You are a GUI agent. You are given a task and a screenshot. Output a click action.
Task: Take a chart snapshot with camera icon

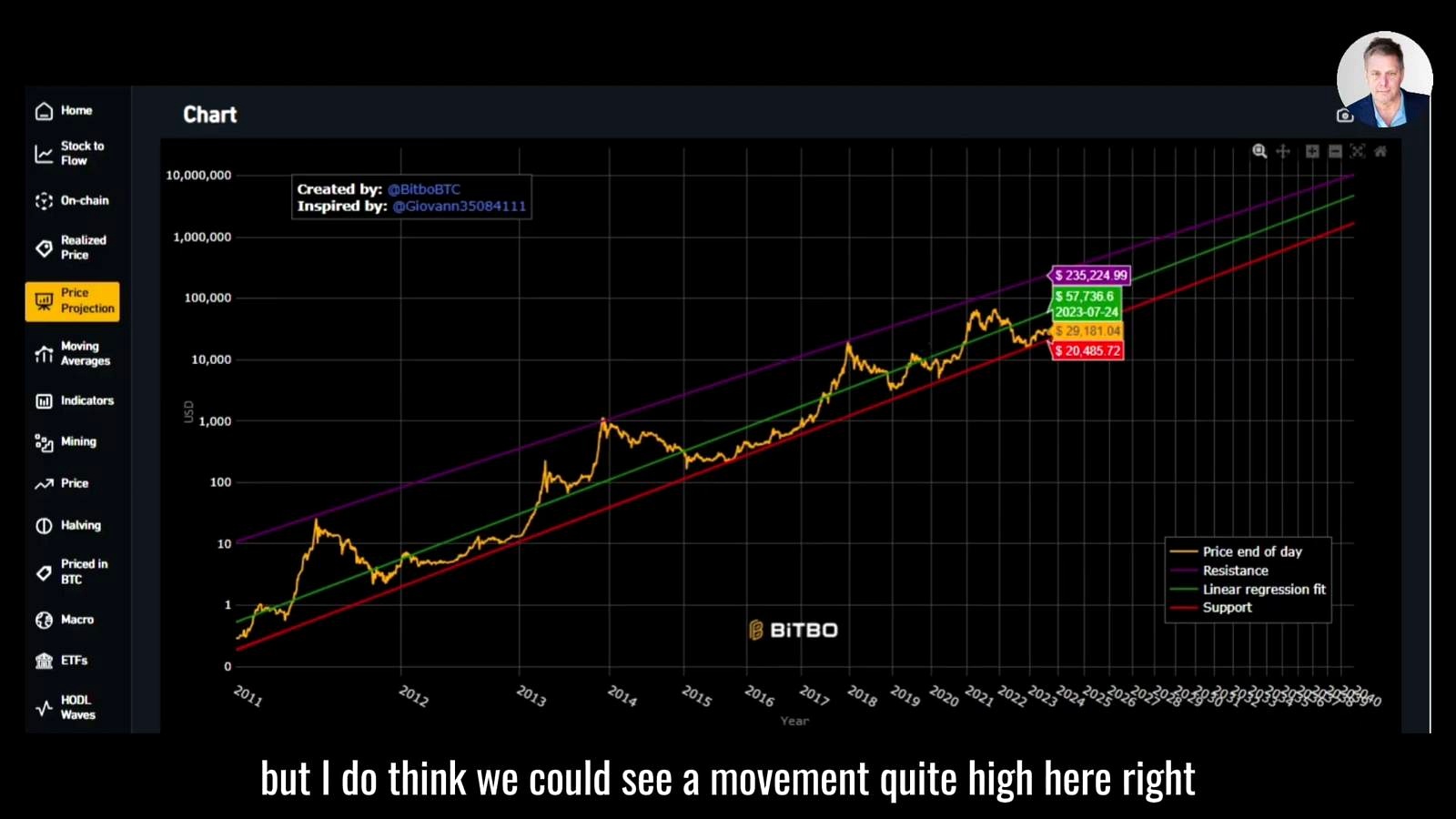(1345, 116)
